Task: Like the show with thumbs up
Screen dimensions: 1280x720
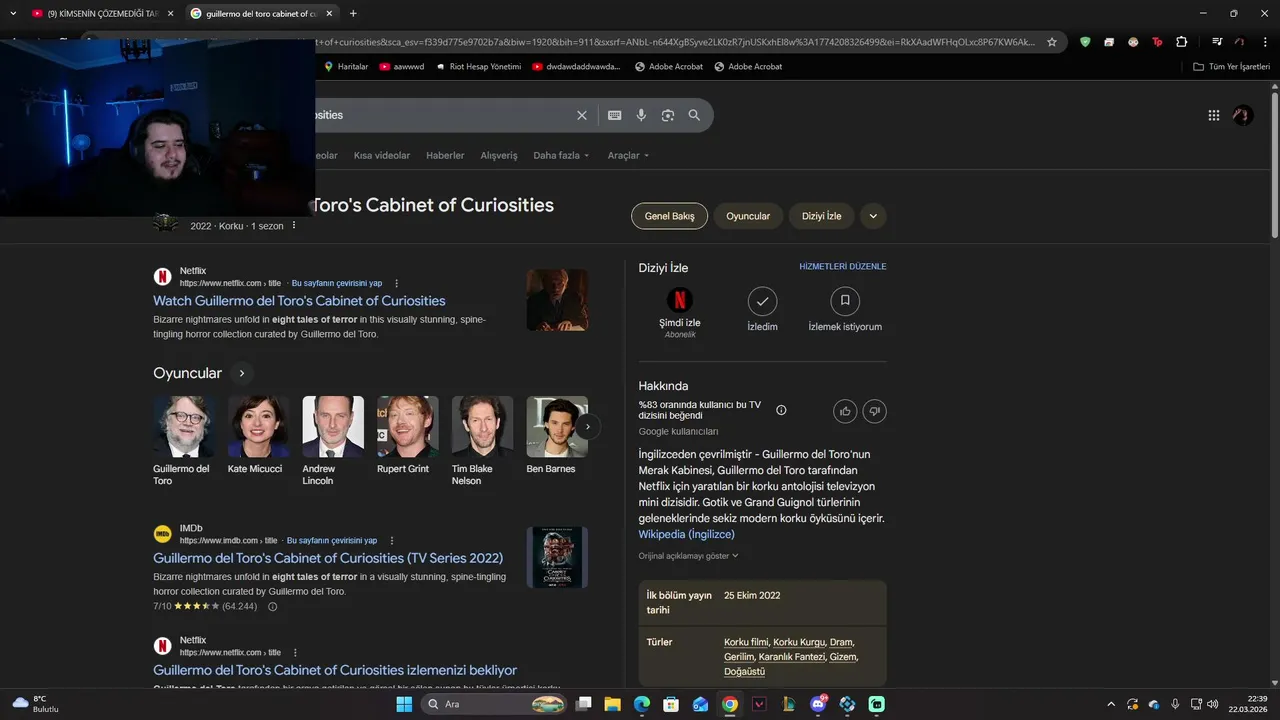Action: (x=845, y=411)
